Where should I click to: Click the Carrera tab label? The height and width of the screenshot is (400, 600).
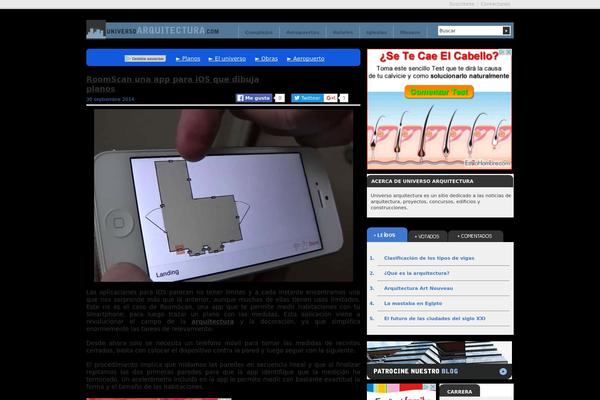pos(459,392)
